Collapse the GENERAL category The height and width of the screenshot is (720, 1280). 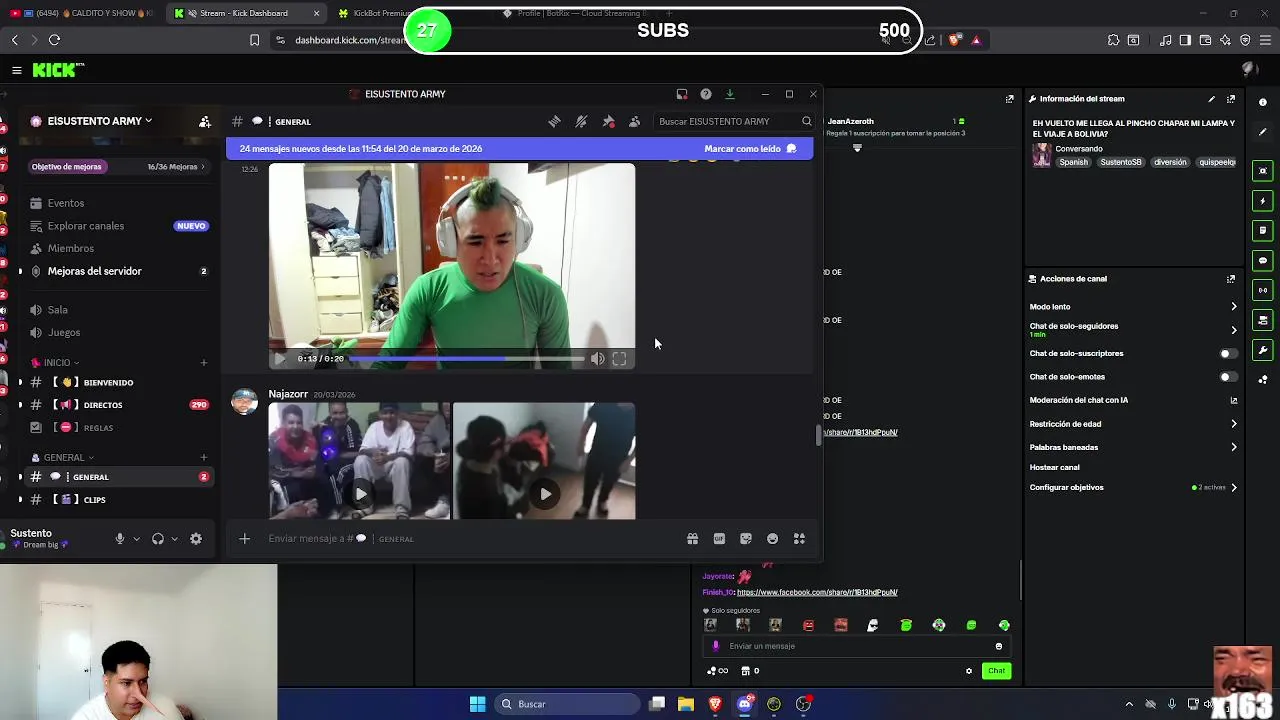[x=63, y=458]
